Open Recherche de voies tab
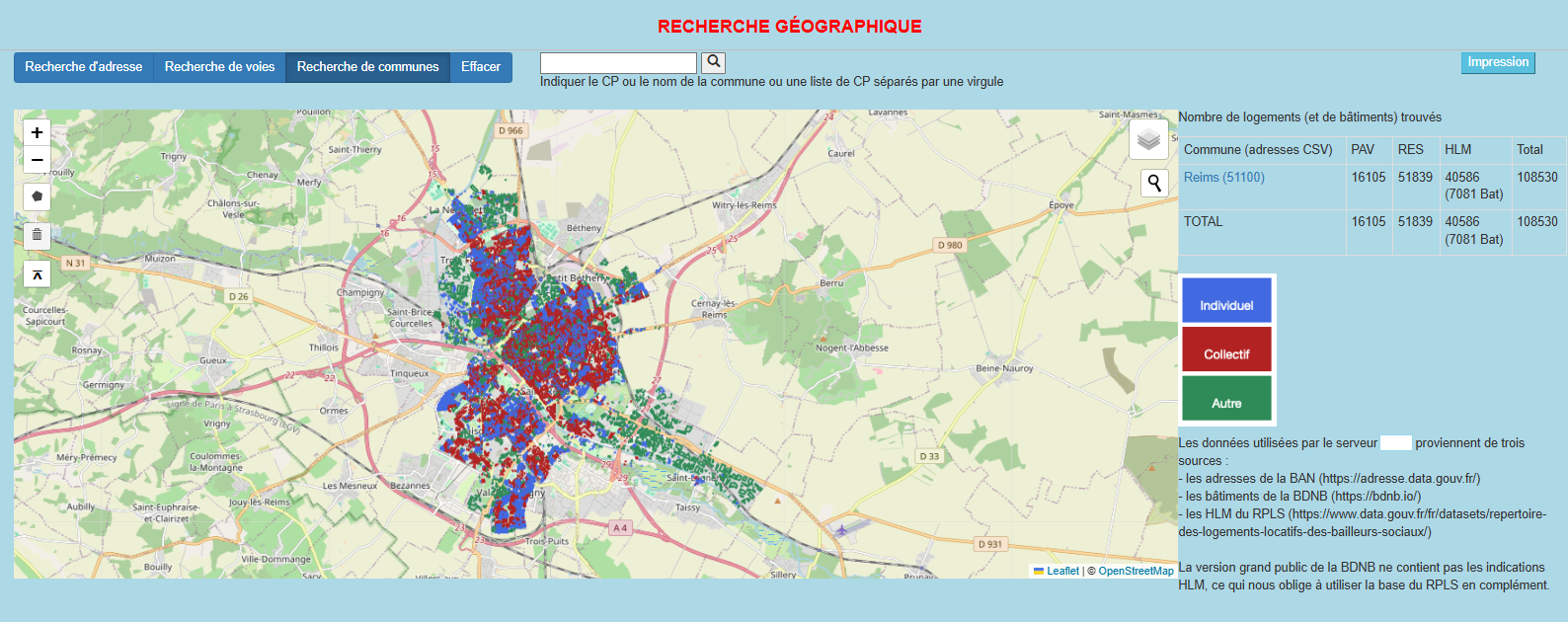Viewport: 1568px width, 622px height. click(x=219, y=67)
